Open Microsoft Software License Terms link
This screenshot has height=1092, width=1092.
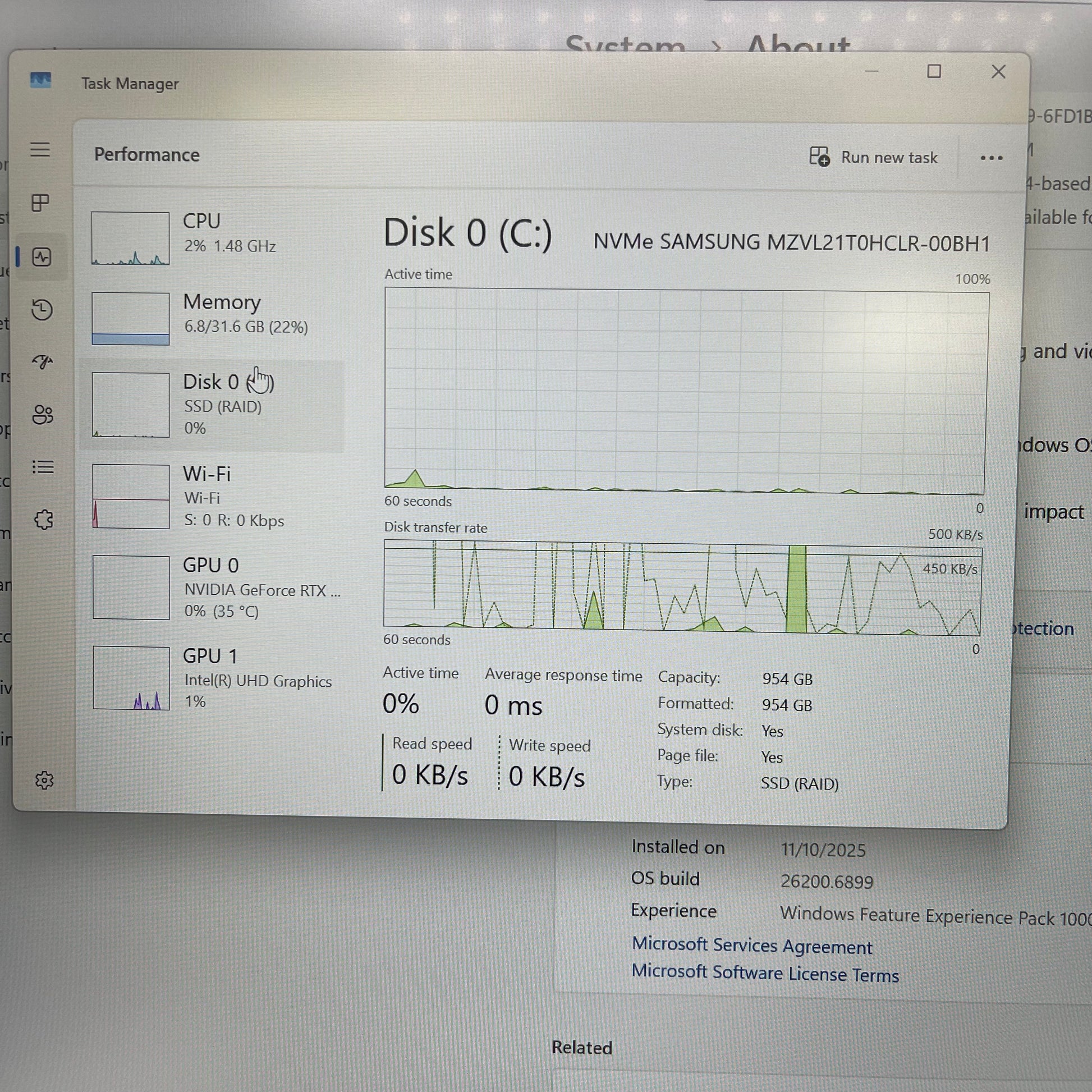point(765,972)
